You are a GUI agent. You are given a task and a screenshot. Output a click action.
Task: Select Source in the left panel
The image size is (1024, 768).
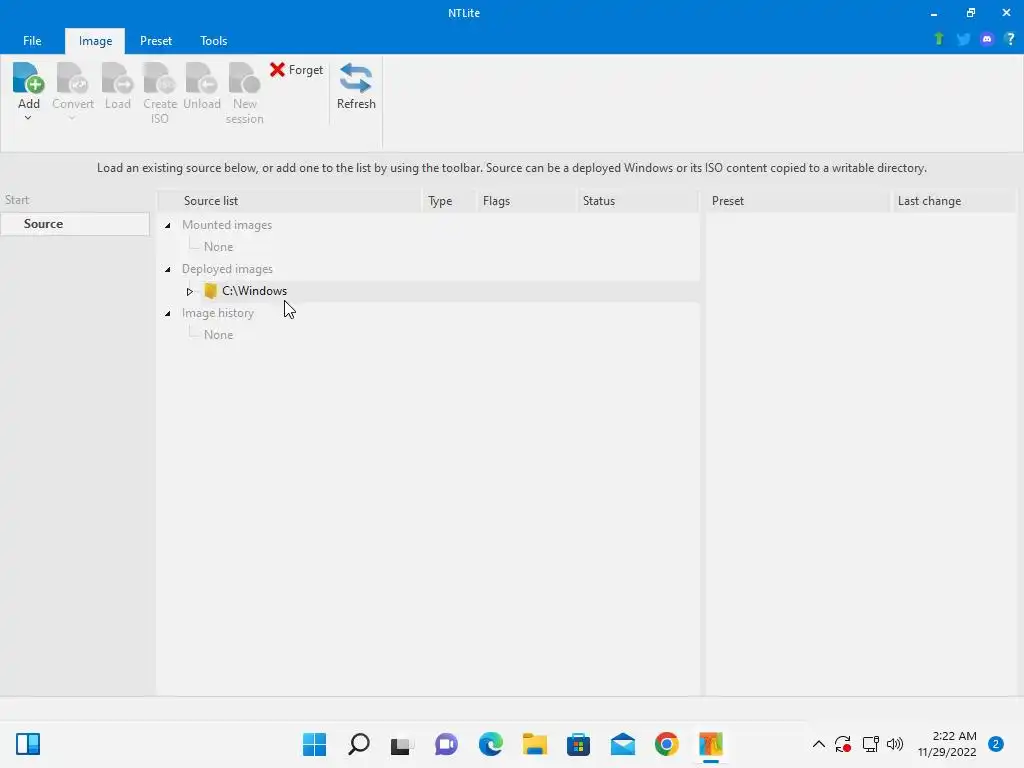tap(74, 223)
